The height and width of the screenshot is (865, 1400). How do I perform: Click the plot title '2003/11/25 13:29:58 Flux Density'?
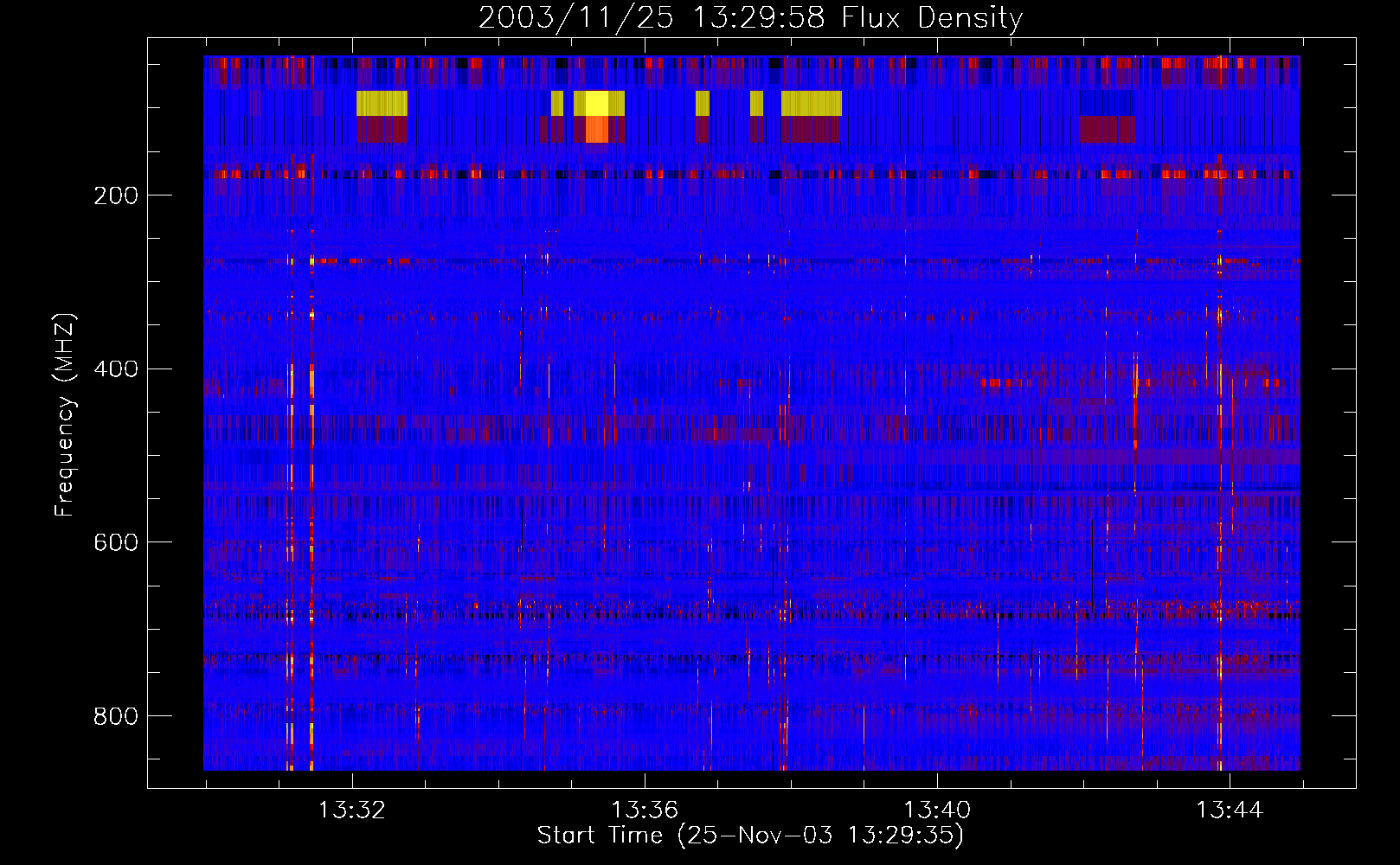tap(750, 18)
